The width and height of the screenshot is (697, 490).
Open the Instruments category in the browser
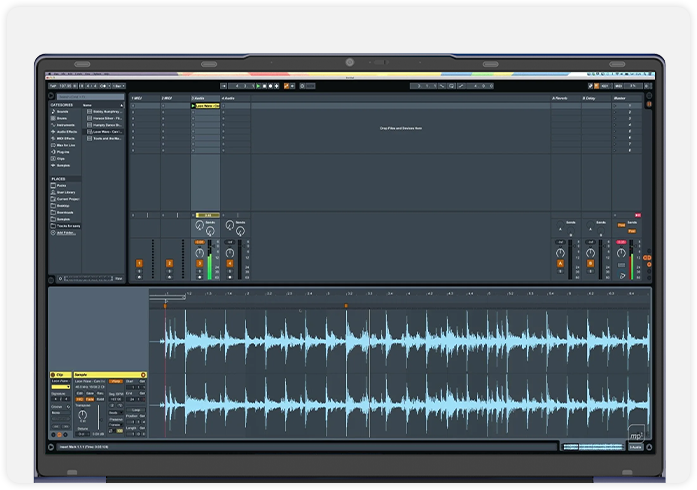pyautogui.click(x=64, y=125)
